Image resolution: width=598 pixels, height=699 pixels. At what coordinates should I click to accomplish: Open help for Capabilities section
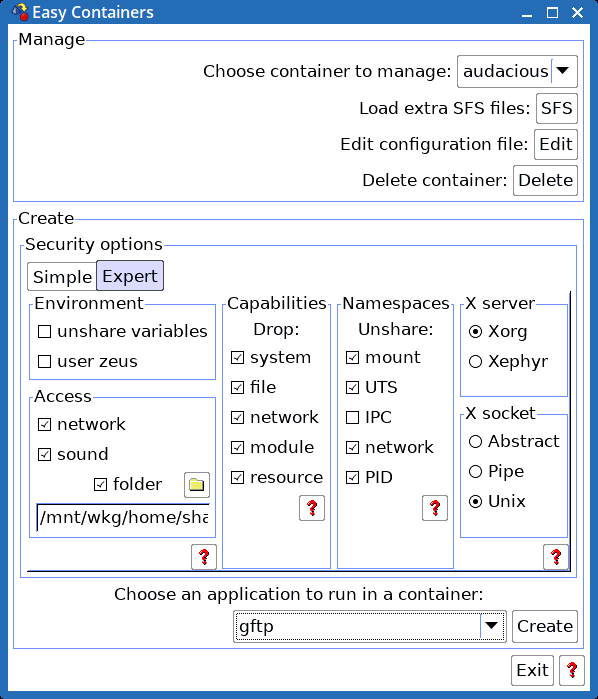click(312, 508)
